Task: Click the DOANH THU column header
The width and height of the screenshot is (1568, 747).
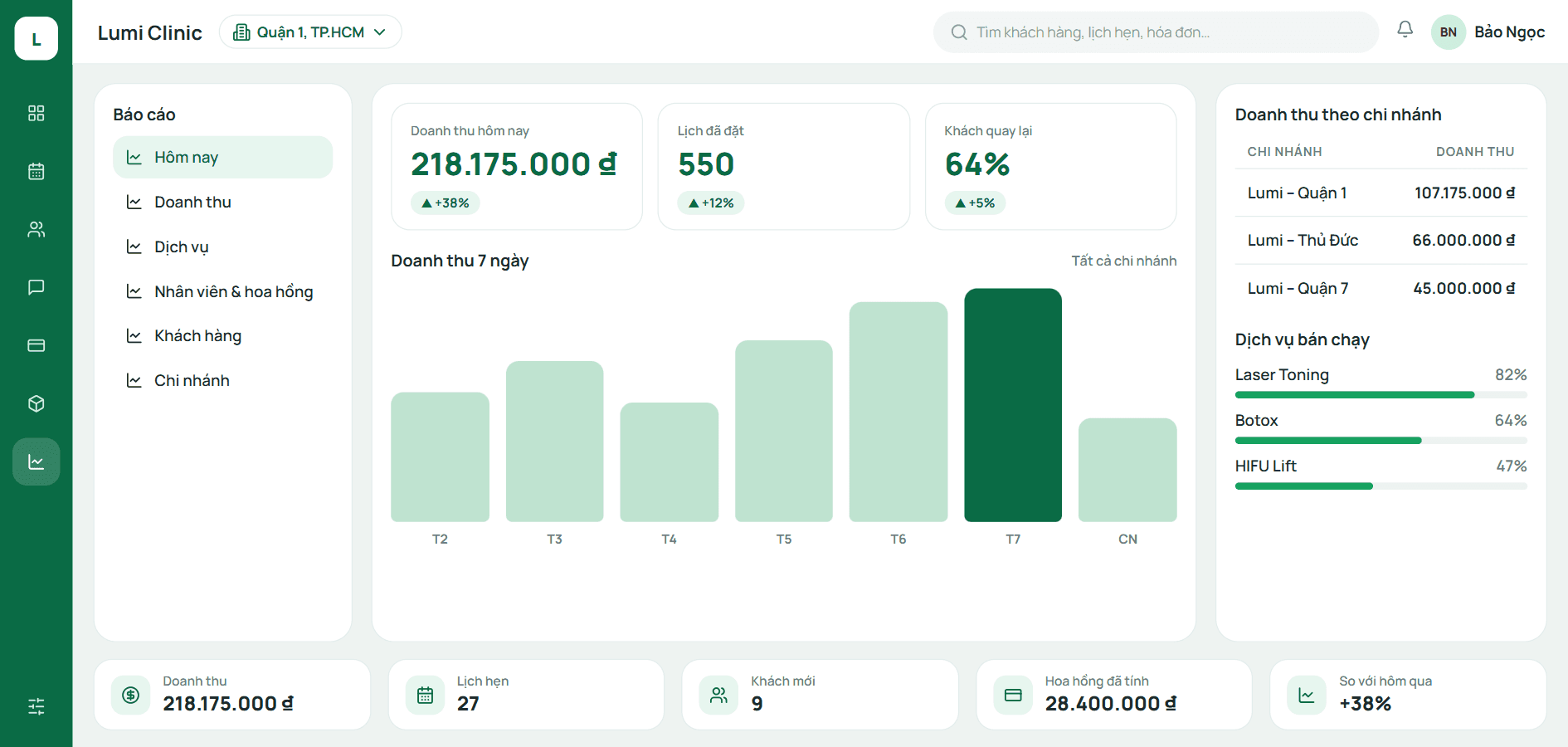Action: tap(1475, 152)
